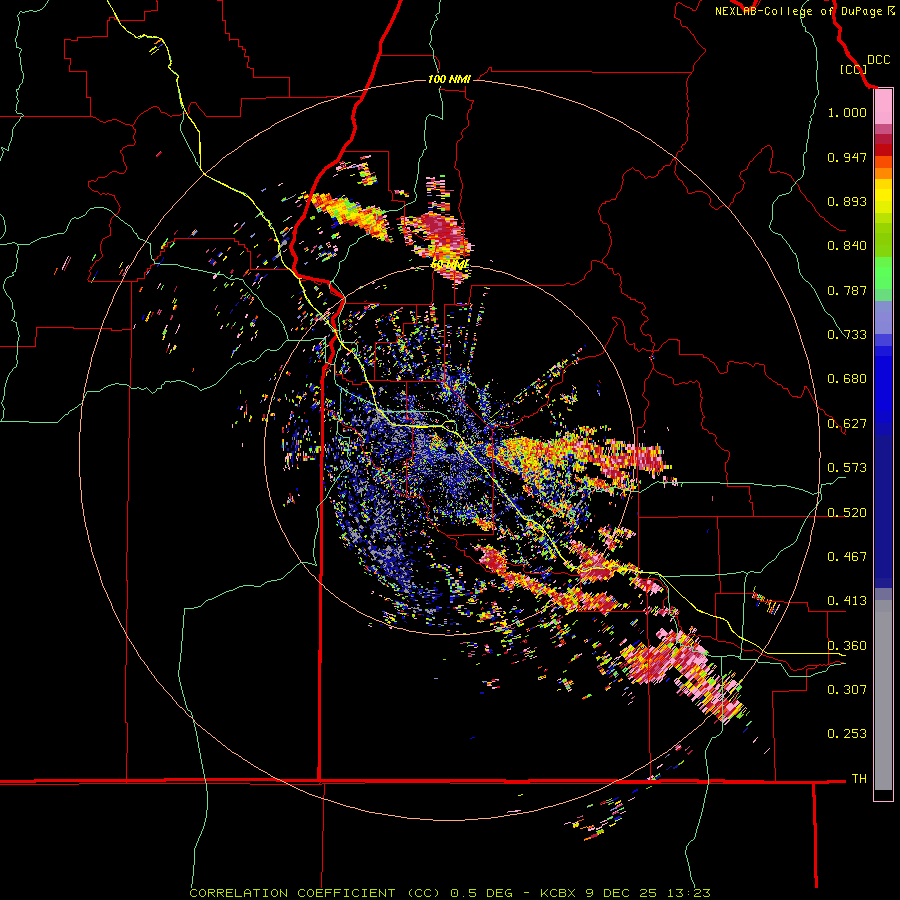
Task: Click the DCC label above the color scale
Action: pyautogui.click(x=878, y=60)
